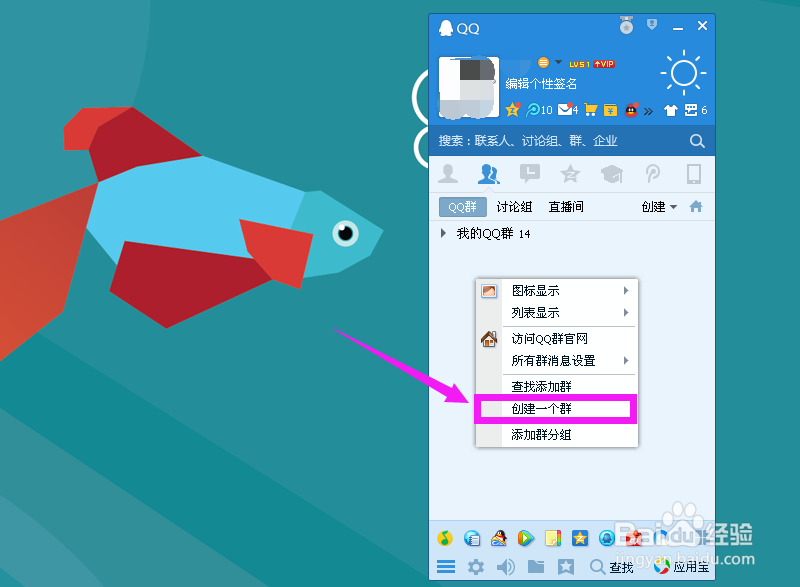Viewport: 800px width, 587px height.
Task: Launch QQ Music from app bar
Action: [x=445, y=538]
